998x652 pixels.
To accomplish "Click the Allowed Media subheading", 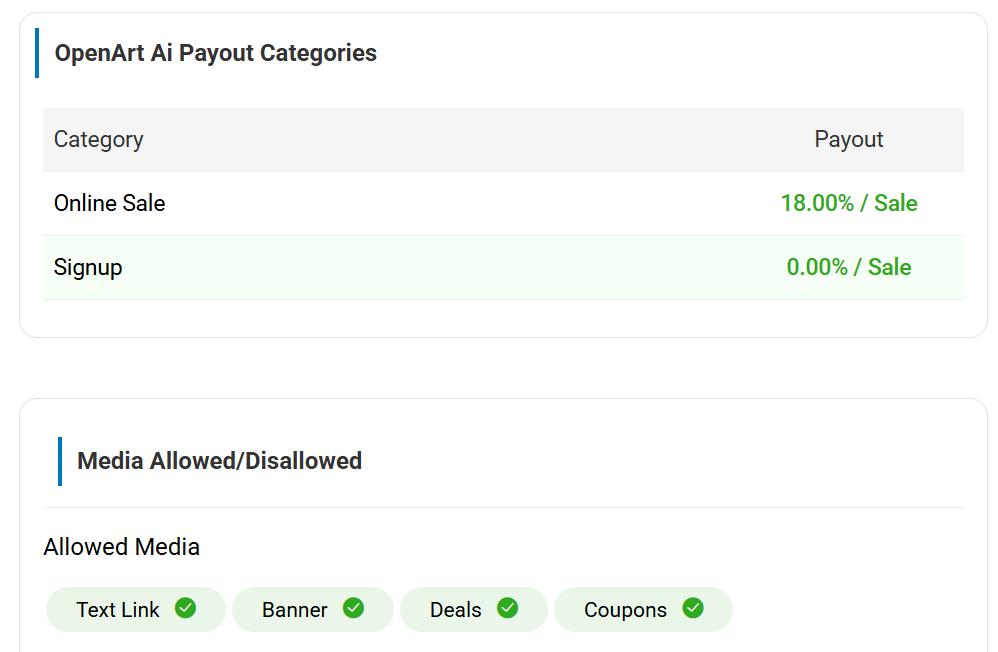I will tap(122, 547).
